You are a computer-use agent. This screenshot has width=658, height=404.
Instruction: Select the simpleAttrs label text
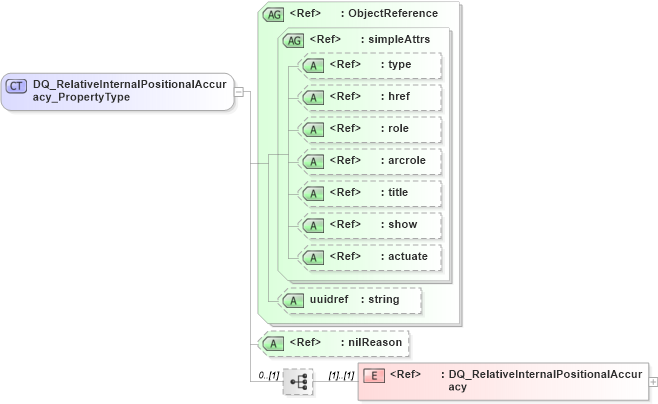[x=399, y=39]
